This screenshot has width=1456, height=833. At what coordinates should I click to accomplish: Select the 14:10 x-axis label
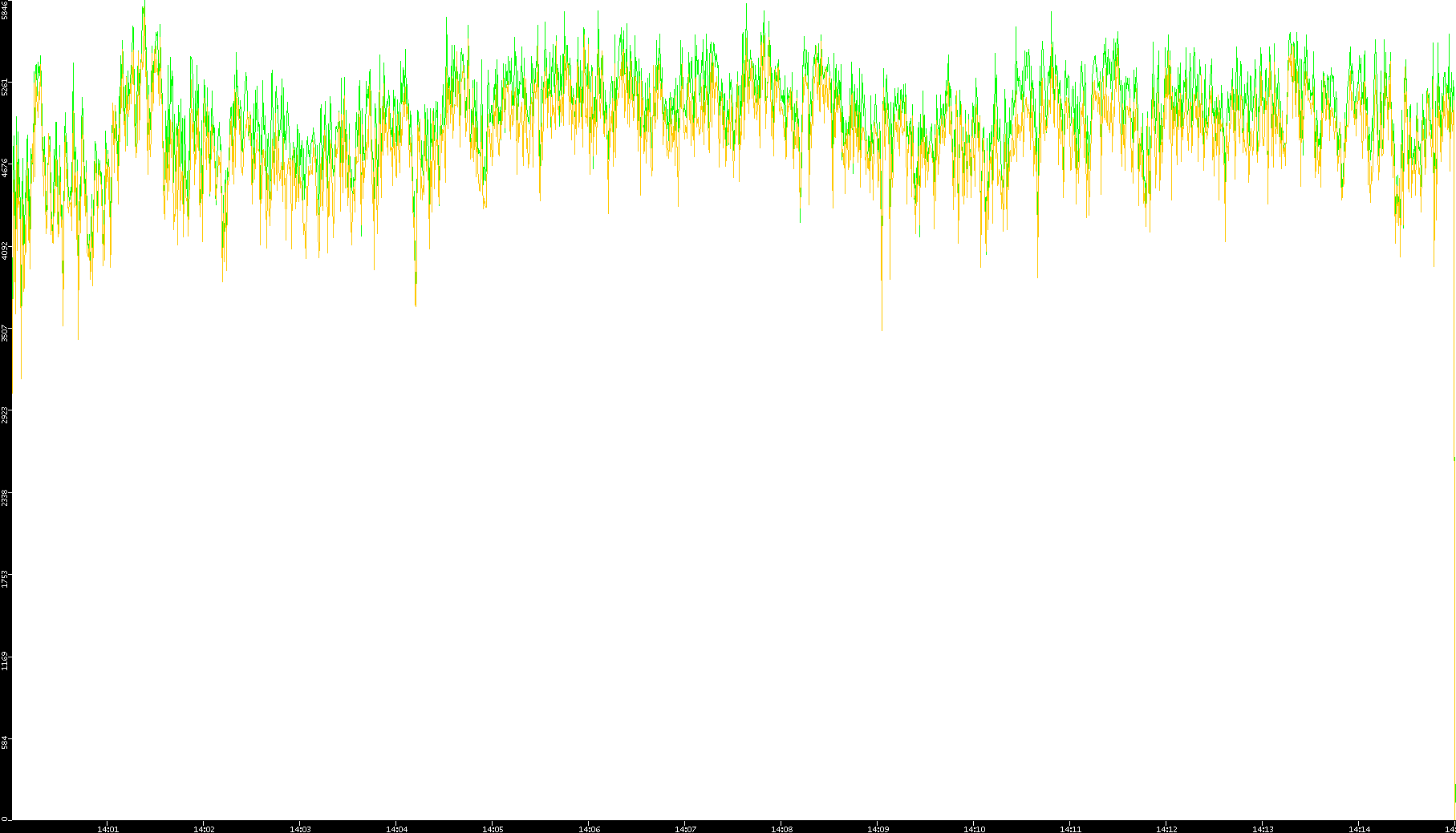(974, 829)
